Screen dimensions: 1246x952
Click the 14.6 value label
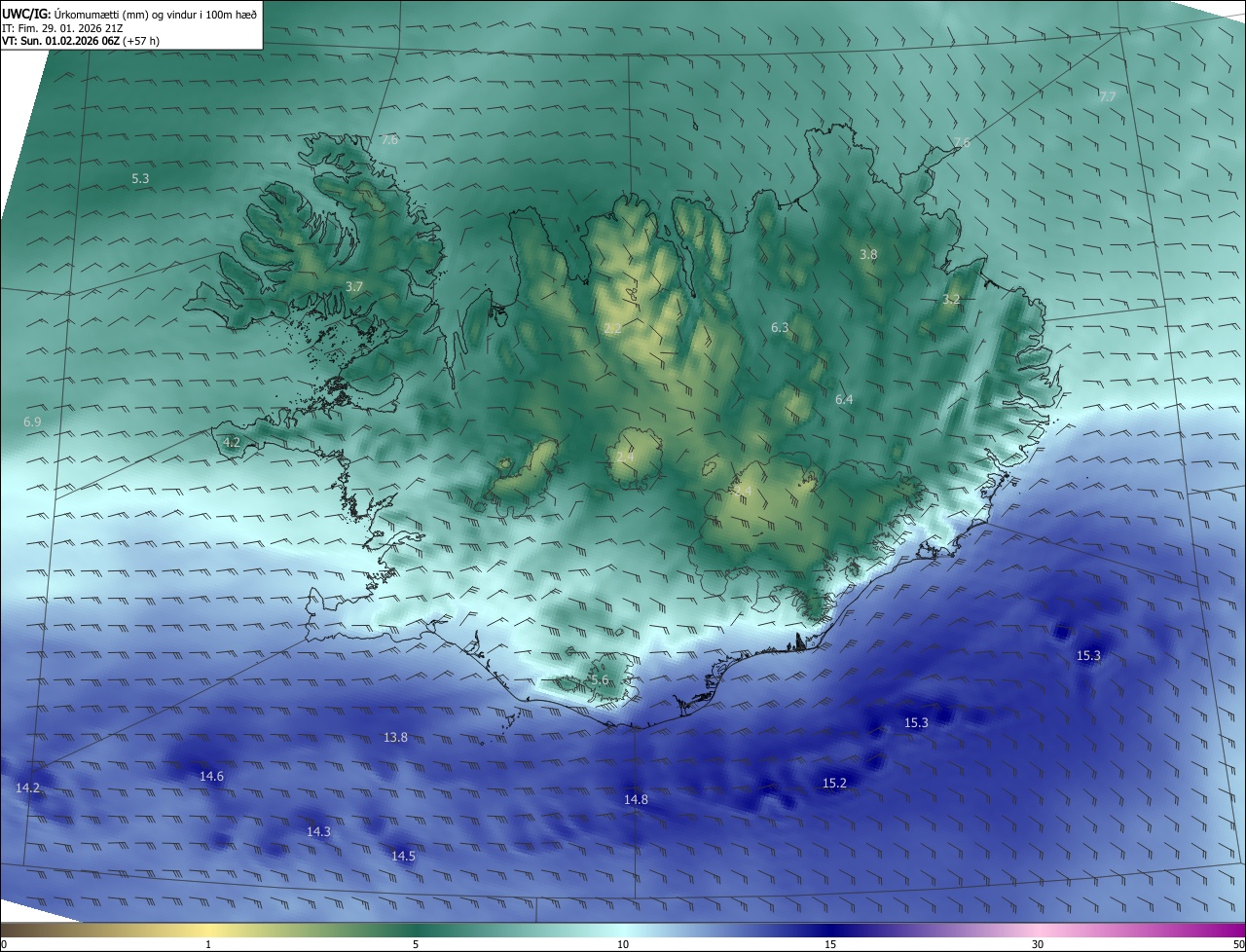coord(211,777)
